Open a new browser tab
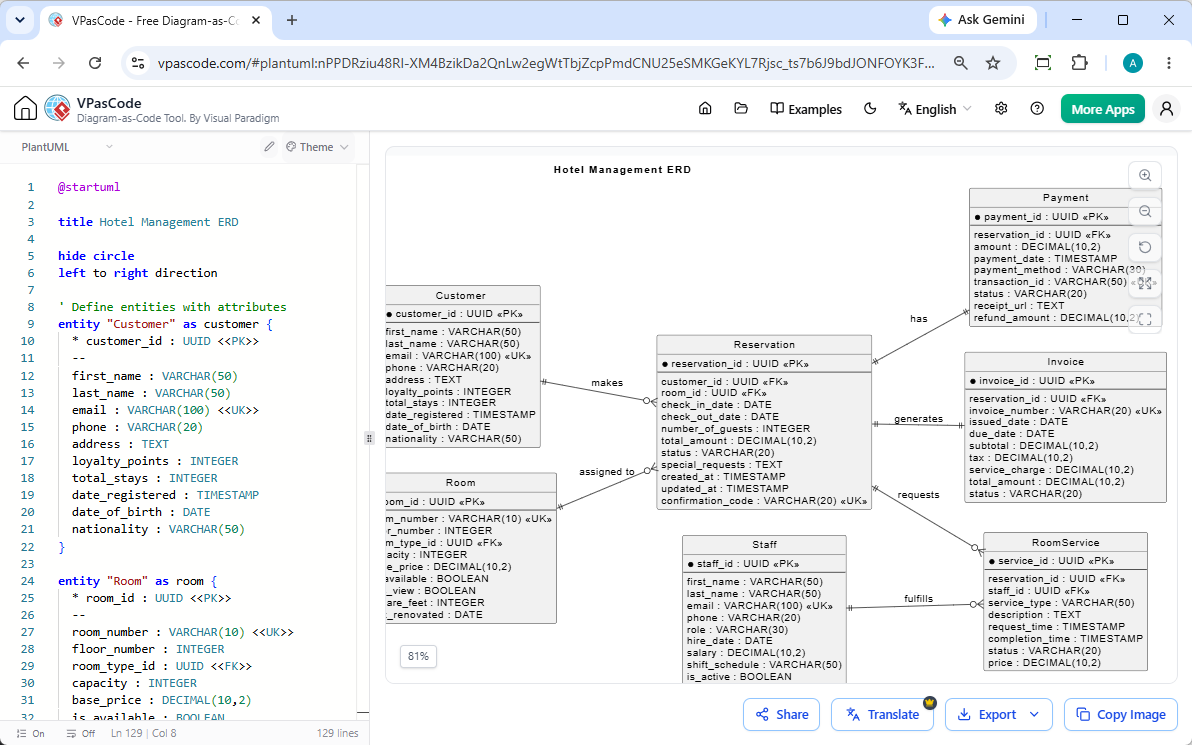 (292, 21)
